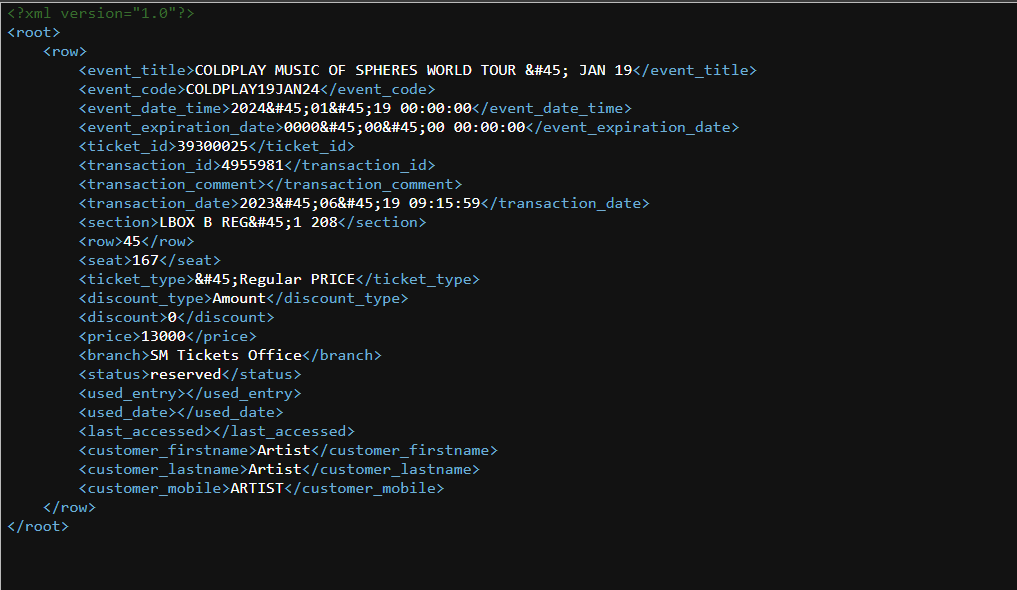This screenshot has width=1017, height=590.
Task: Click the closing root tag
Action: point(37,526)
